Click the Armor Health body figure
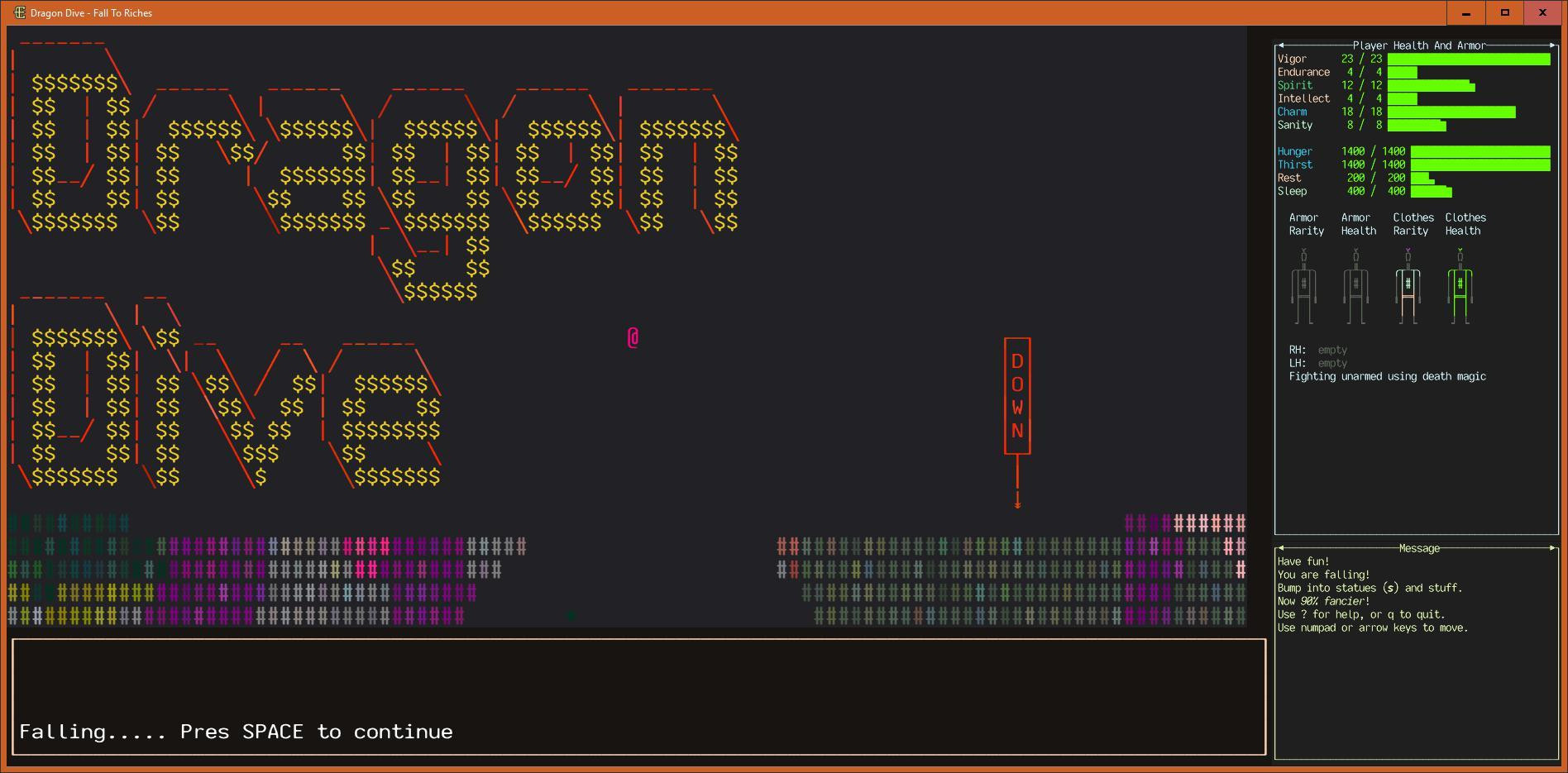The image size is (1568, 773). (x=1355, y=286)
